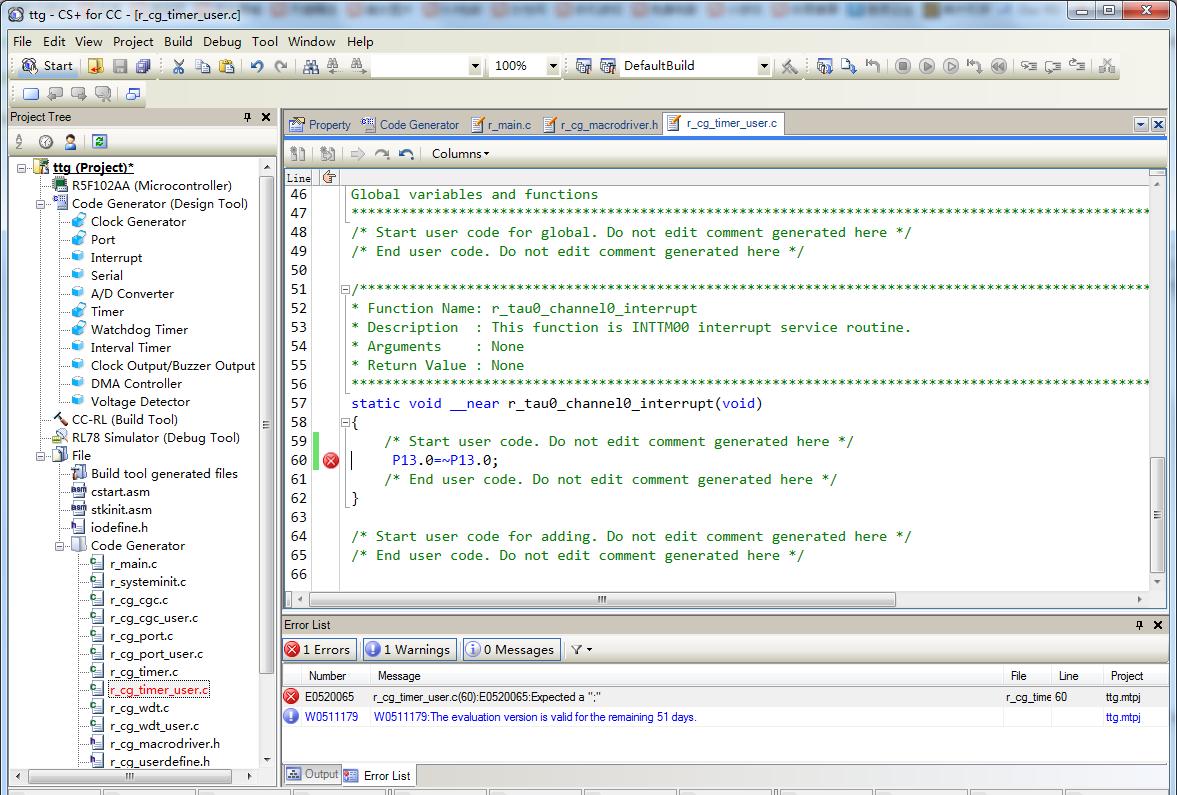Open the Columns dropdown in editor toolbar
This screenshot has width=1177, height=795.
pos(460,154)
